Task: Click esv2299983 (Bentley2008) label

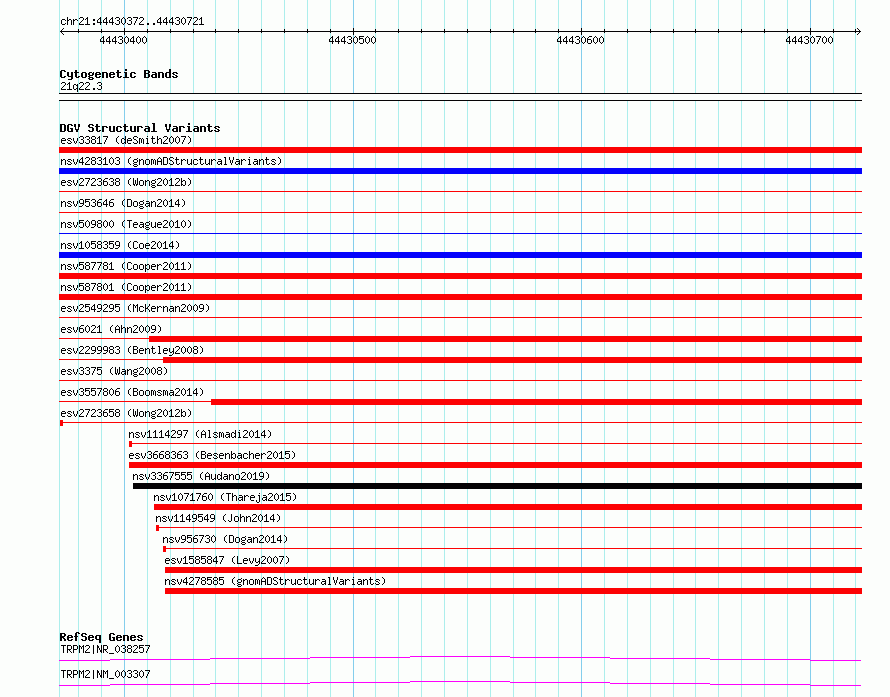Action: (x=132, y=350)
